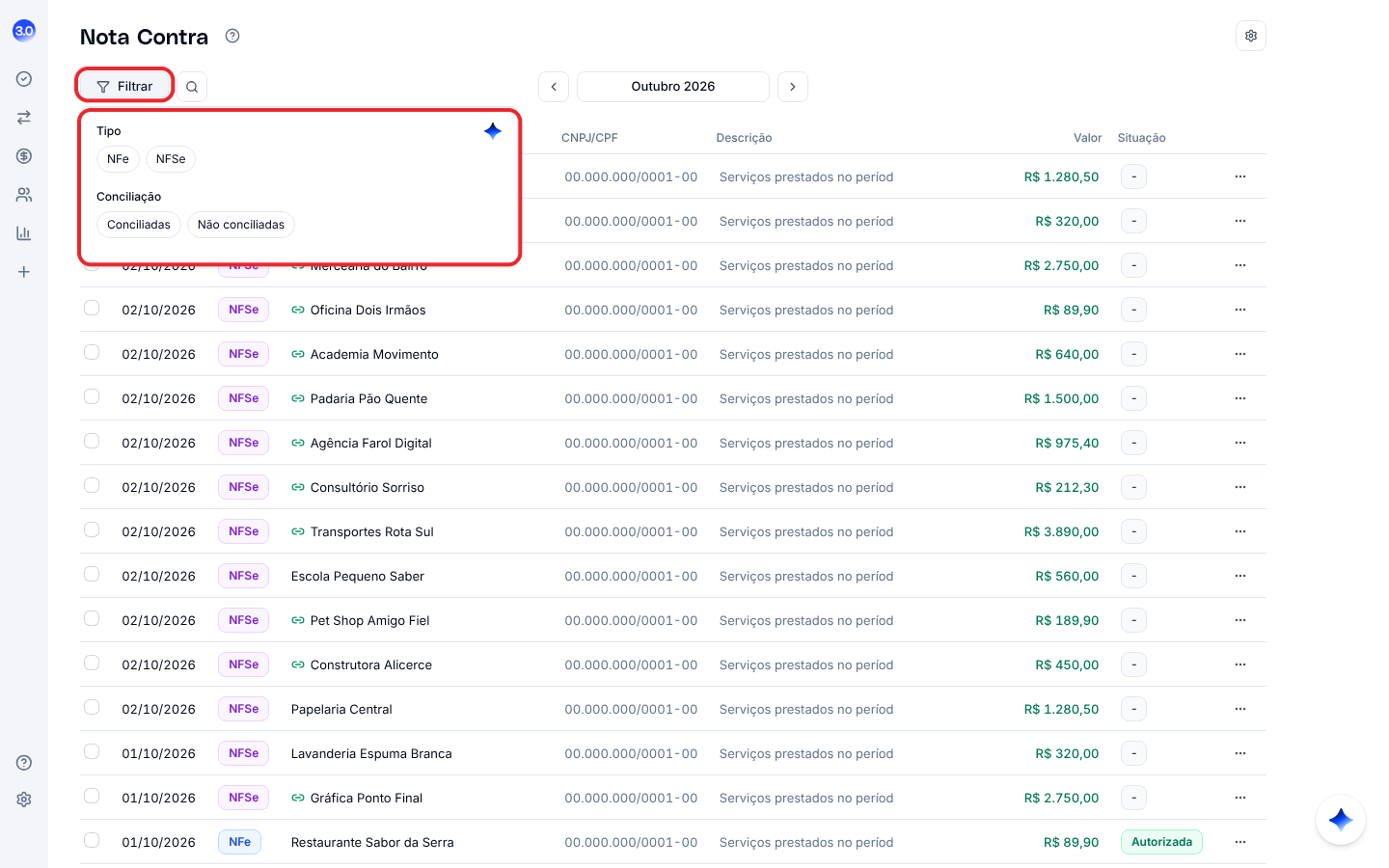
Task: Select the Oficina Dois Irmãos row checkbox
Action: click(92, 309)
